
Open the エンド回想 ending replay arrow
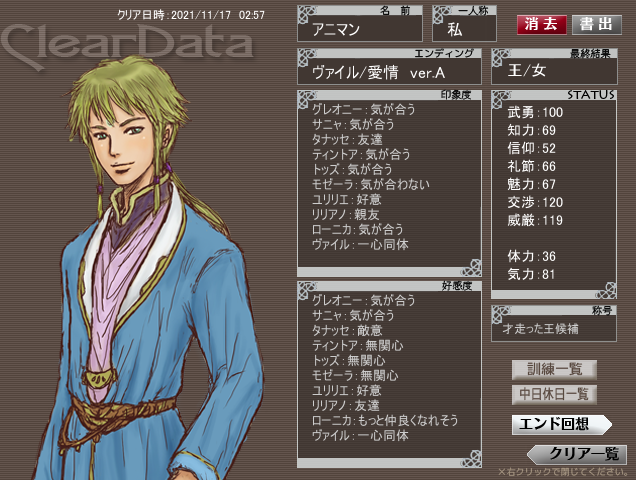[561, 424]
